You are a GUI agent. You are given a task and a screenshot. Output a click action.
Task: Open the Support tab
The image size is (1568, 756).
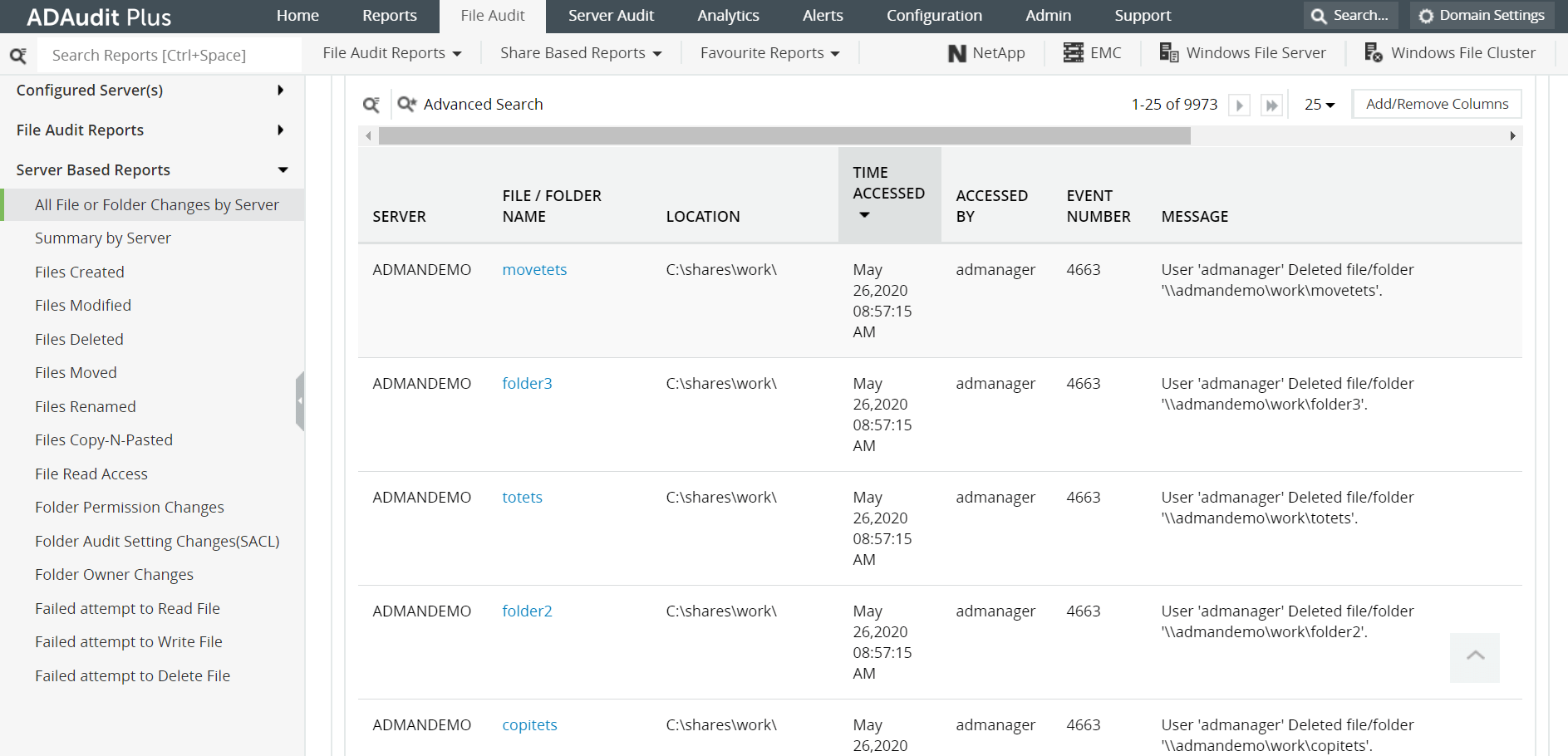click(1143, 16)
